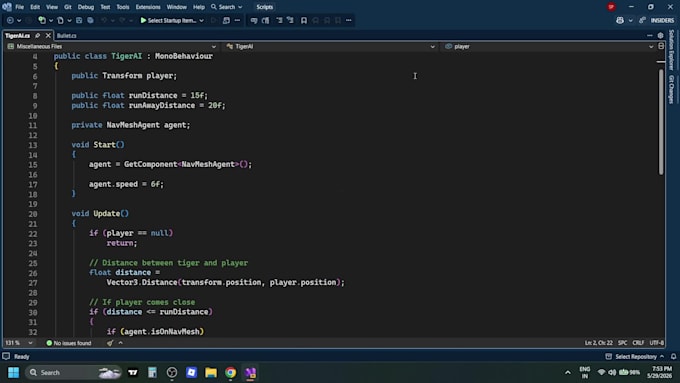Click the navigate backward icon
Image resolution: width=680 pixels, height=383 pixels.
[x=10, y=20]
